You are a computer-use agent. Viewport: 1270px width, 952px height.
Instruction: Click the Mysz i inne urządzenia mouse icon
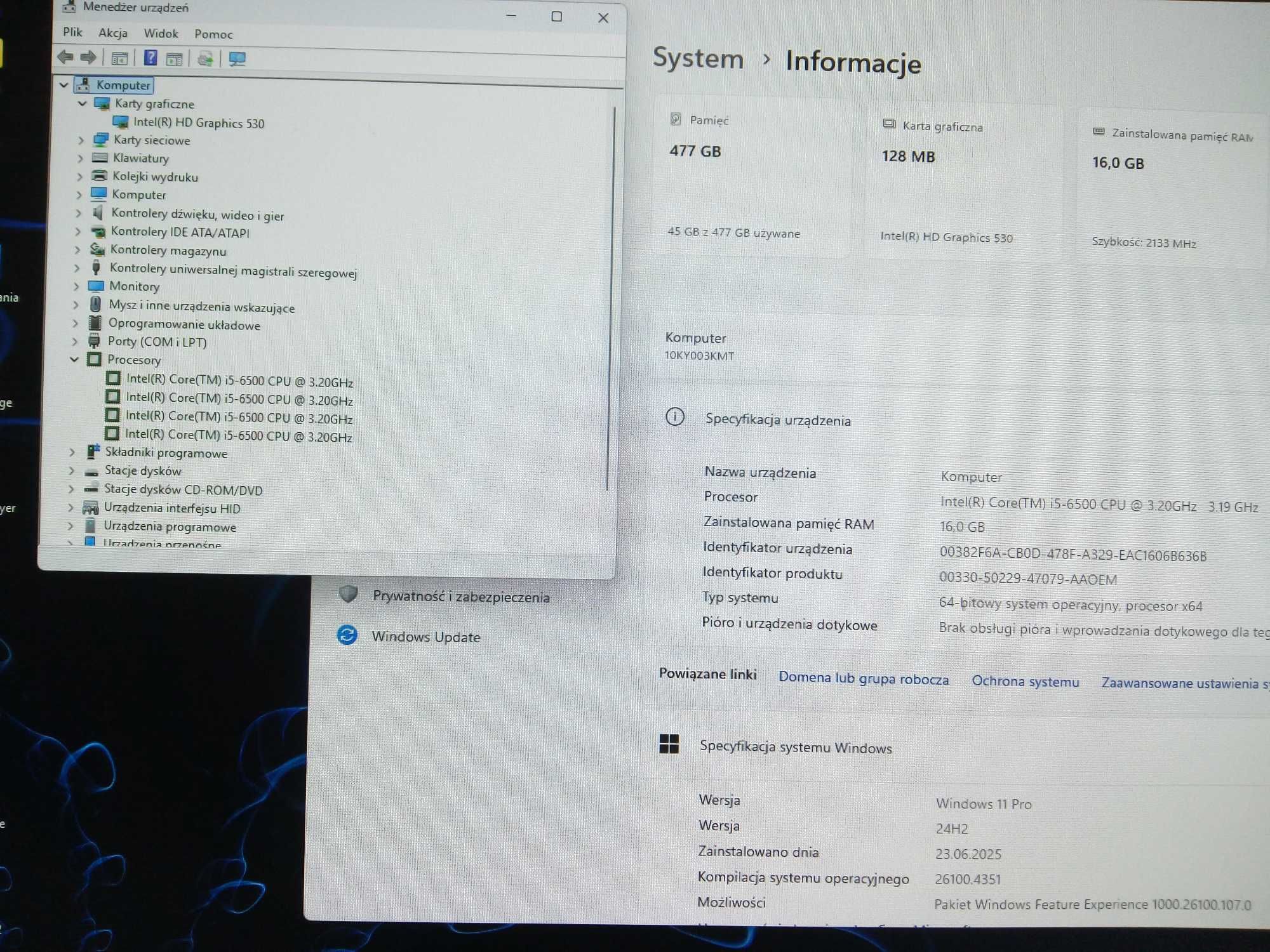pyautogui.click(x=95, y=304)
